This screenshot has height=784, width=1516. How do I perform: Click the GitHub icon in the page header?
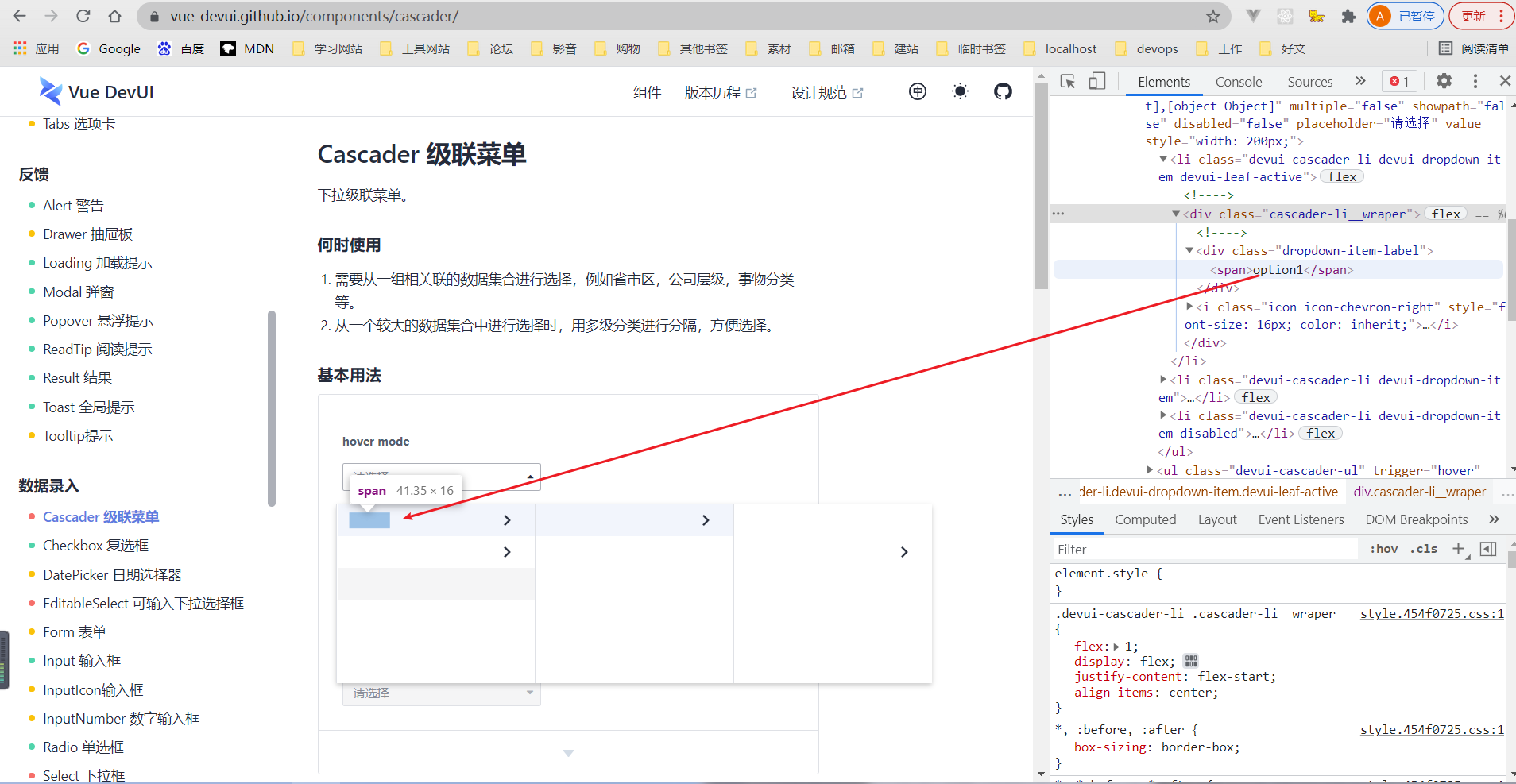[x=1003, y=92]
